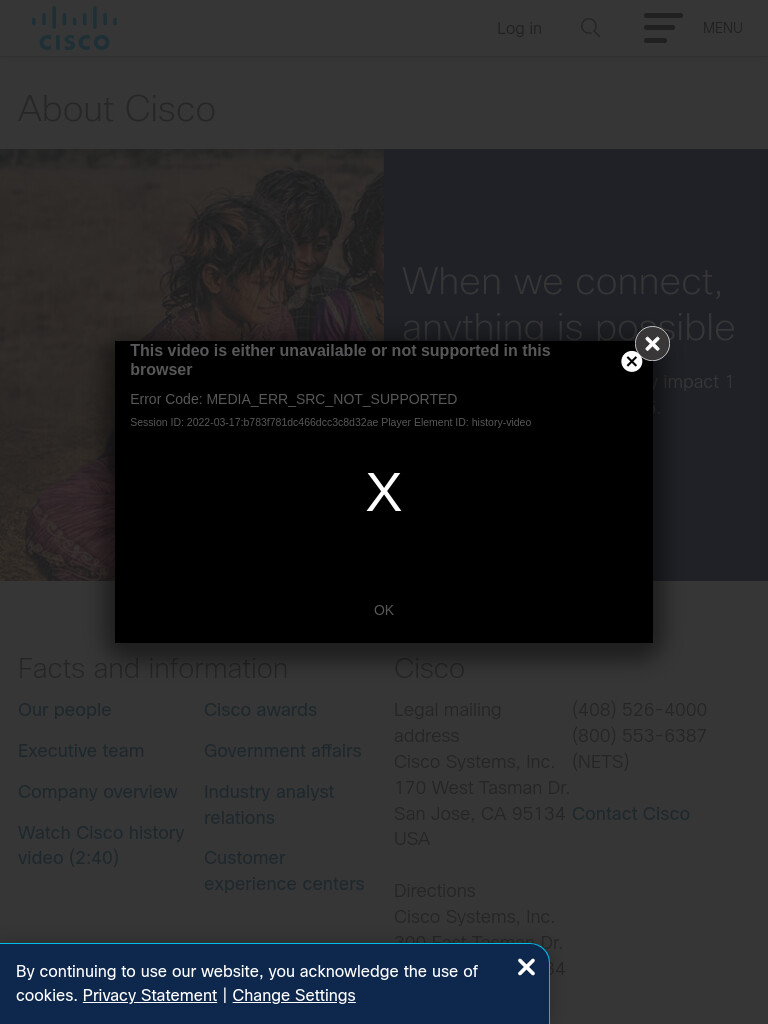Click Log in
The image size is (768, 1024).
(519, 28)
